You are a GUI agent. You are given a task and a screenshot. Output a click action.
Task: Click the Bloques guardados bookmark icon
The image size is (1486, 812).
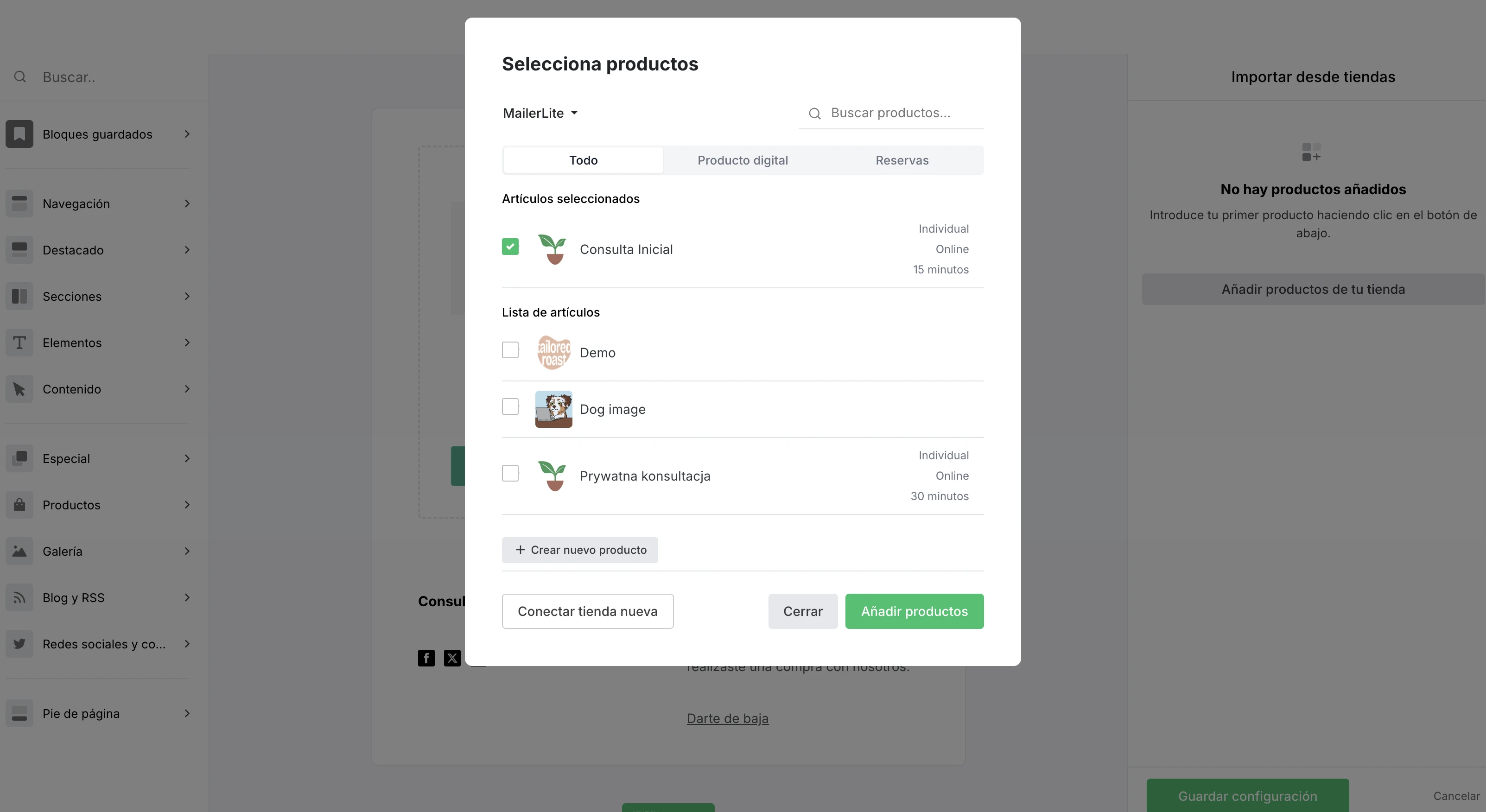(x=19, y=134)
